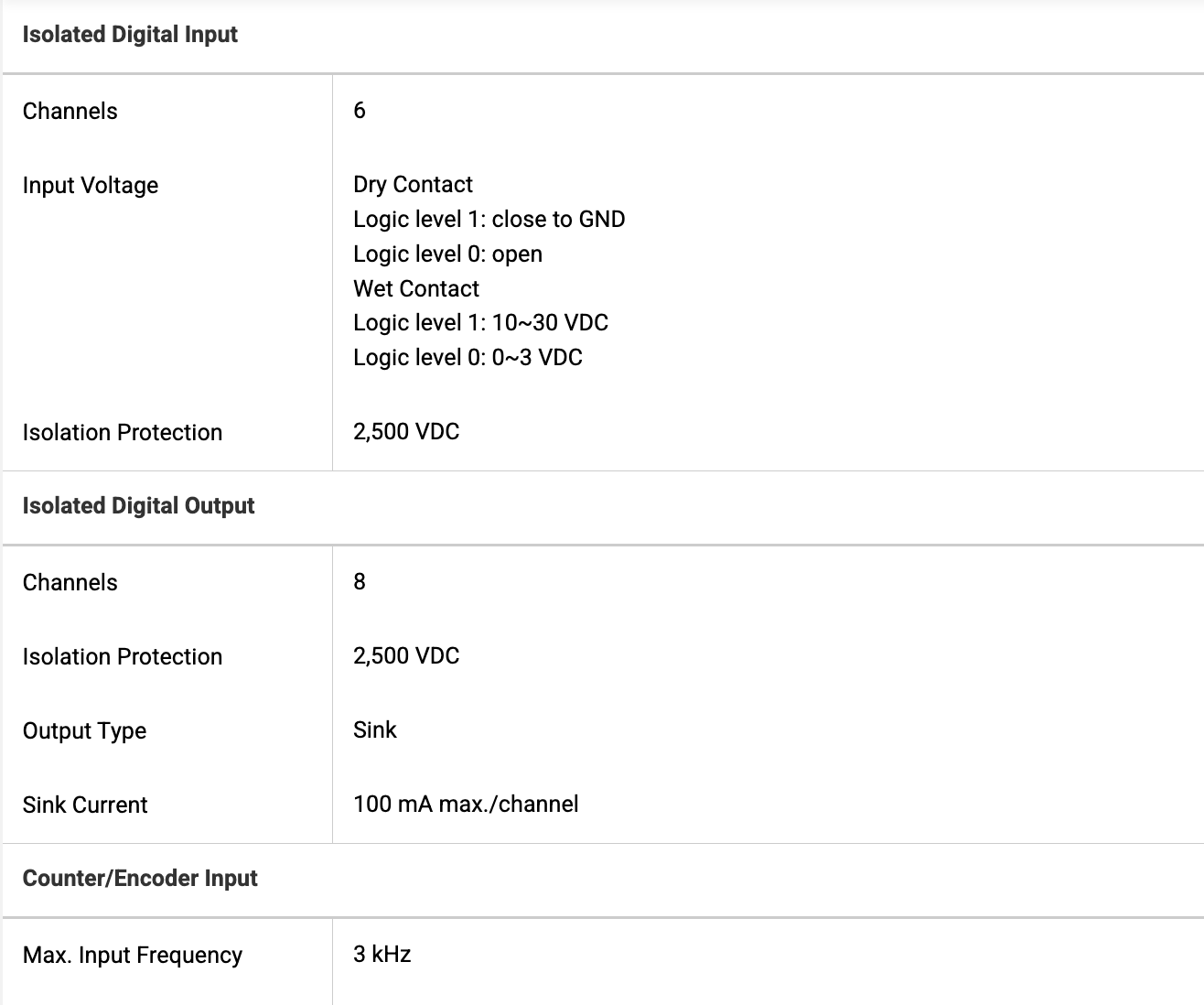Click the Output Type label

pyautogui.click(x=84, y=731)
